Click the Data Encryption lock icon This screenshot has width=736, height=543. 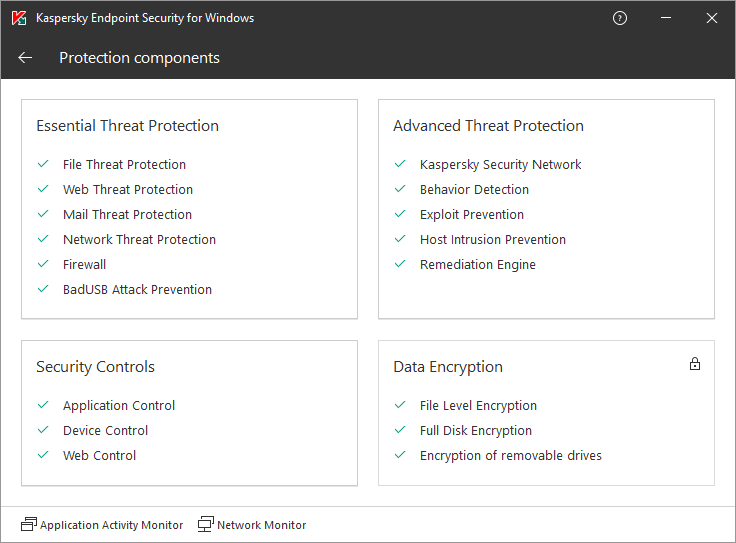[x=695, y=364]
